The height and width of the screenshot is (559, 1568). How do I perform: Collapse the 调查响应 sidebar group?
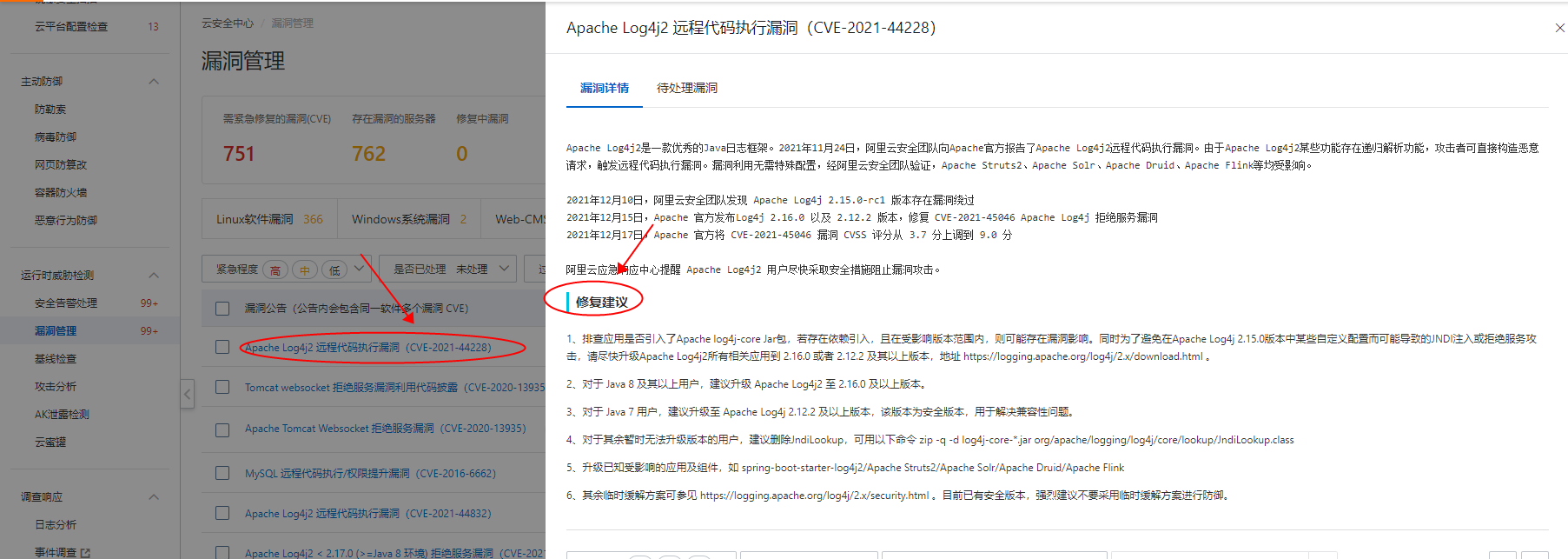(x=154, y=497)
